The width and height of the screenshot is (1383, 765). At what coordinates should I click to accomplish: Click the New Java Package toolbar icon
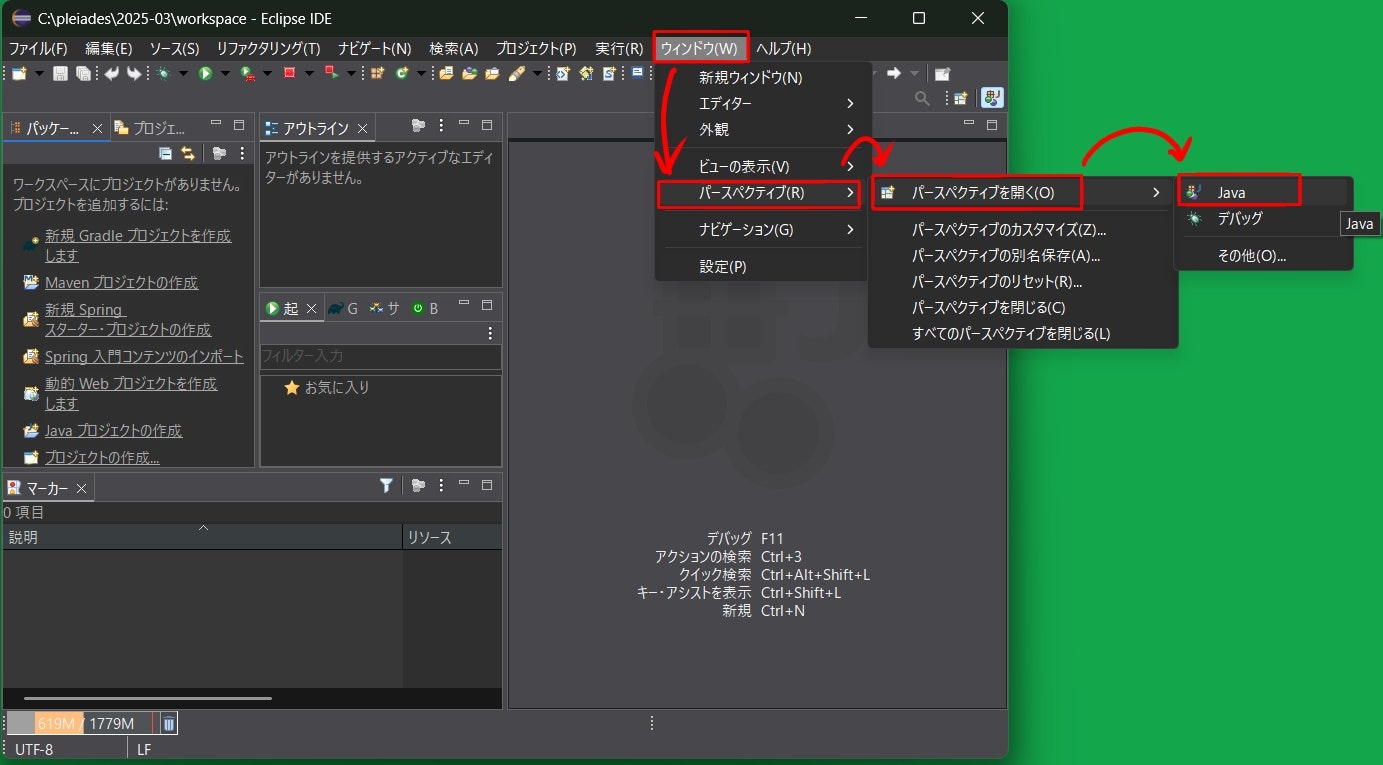point(377,73)
